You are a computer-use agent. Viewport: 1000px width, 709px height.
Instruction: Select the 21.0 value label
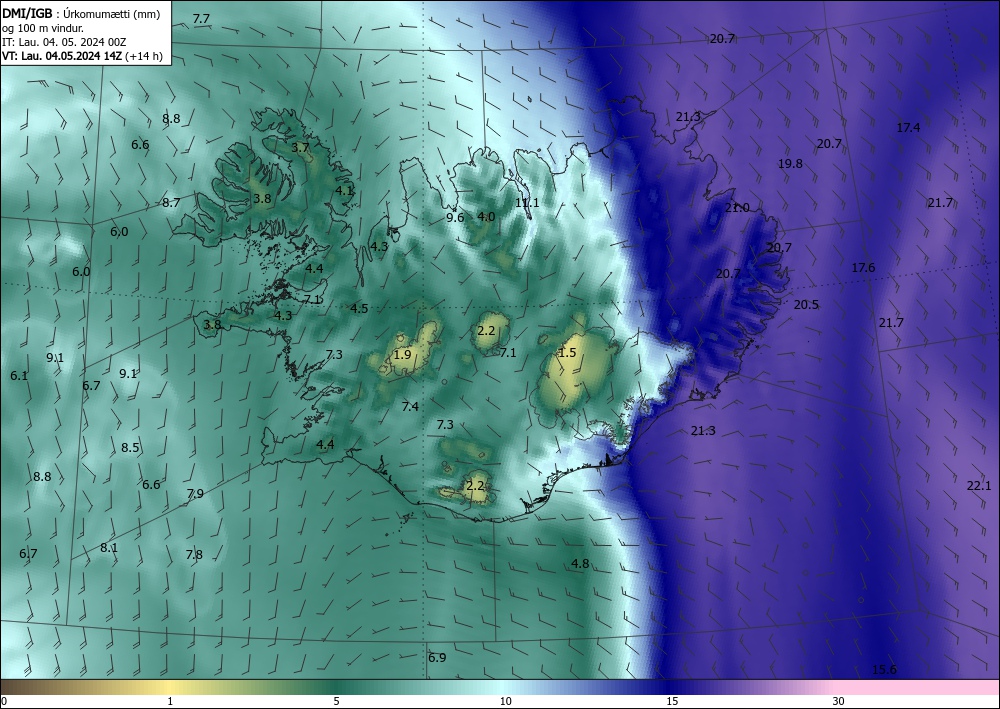[737, 208]
